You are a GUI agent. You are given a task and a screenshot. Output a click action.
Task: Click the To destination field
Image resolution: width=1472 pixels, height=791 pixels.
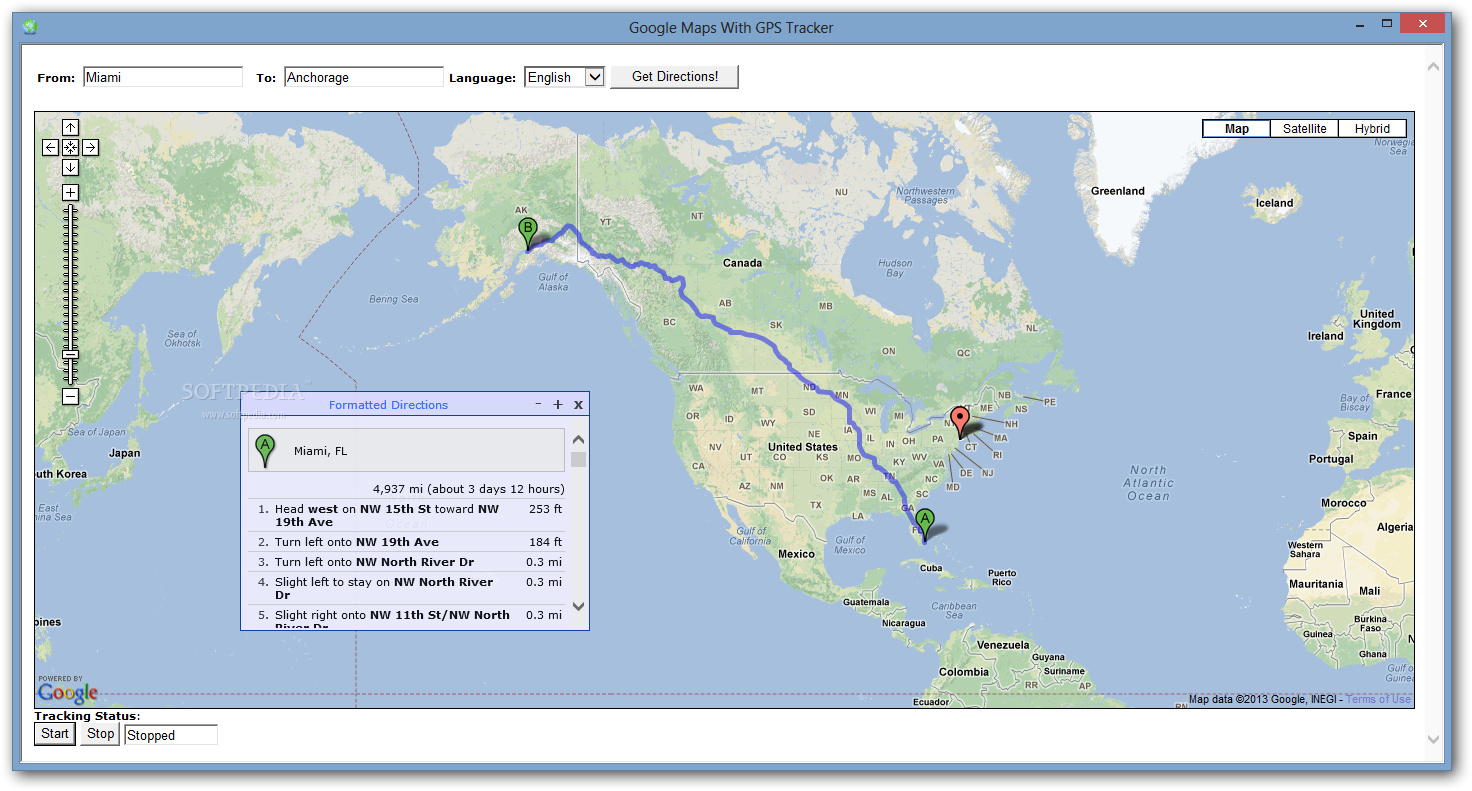pyautogui.click(x=364, y=77)
